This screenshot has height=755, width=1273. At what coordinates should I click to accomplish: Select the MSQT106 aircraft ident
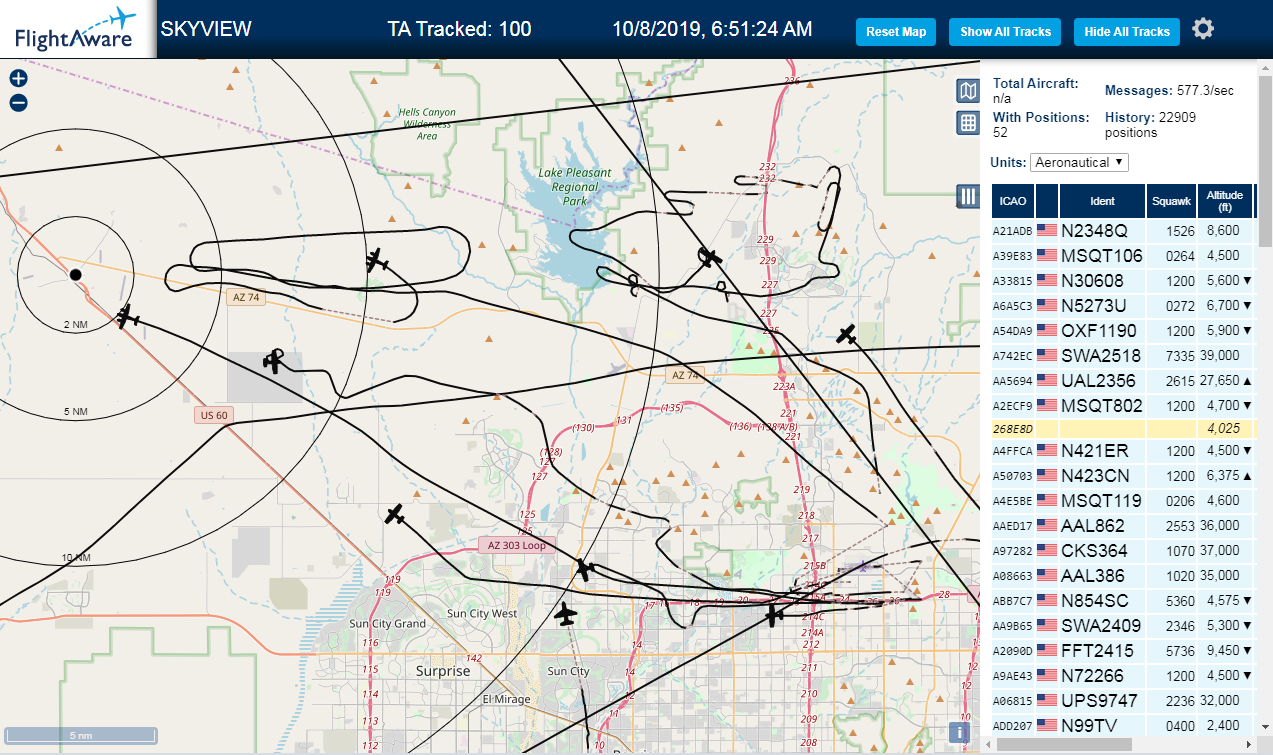point(1101,255)
